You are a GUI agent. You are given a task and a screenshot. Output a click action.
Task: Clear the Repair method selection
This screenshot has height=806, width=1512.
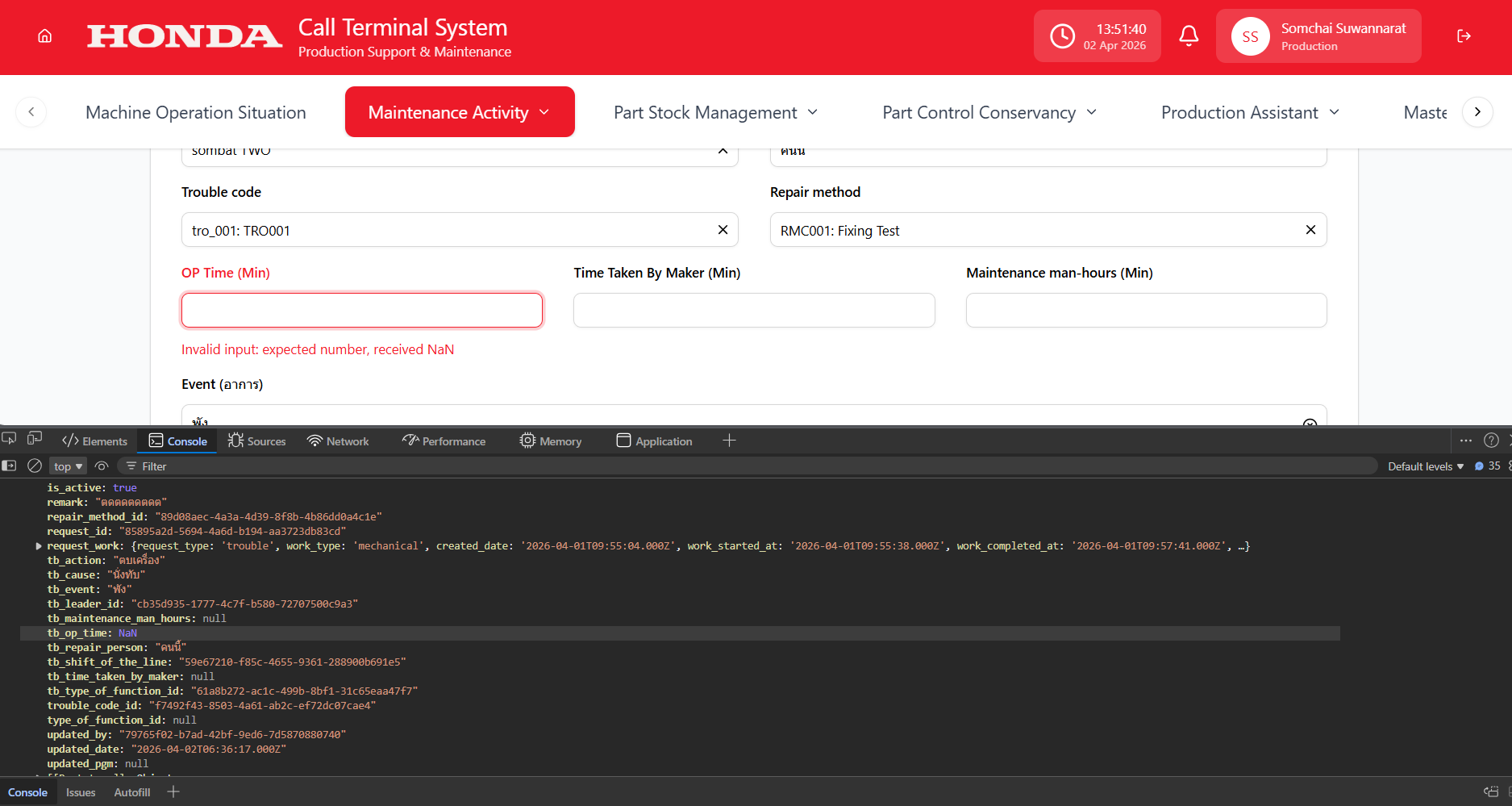coord(1310,230)
